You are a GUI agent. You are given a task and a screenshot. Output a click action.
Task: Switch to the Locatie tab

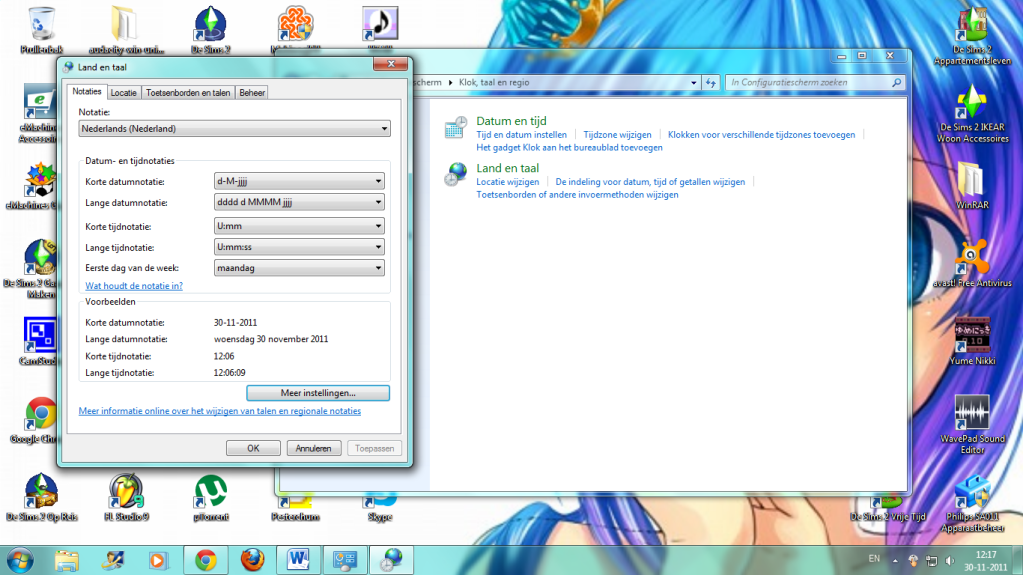tap(124, 92)
